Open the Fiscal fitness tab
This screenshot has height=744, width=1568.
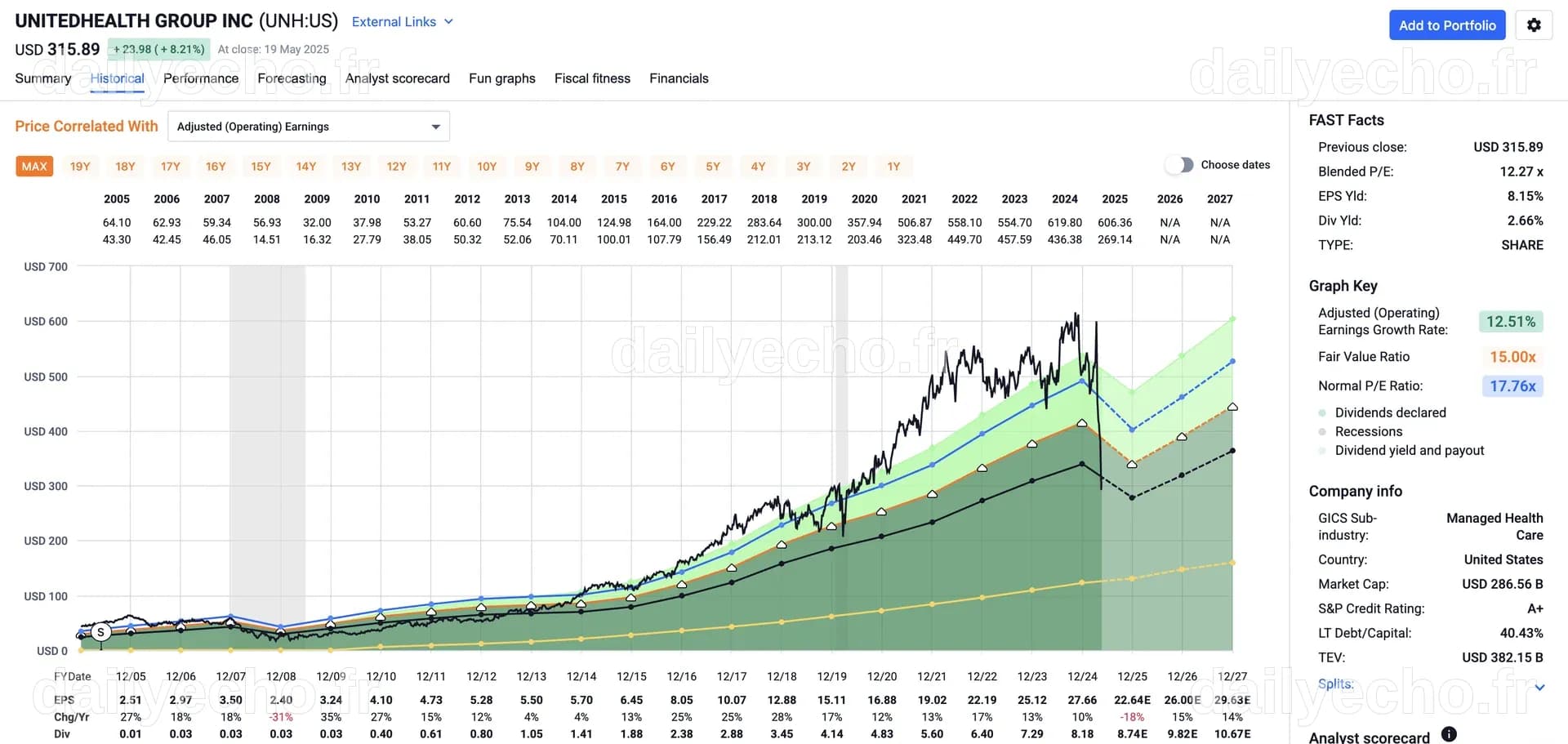592,78
